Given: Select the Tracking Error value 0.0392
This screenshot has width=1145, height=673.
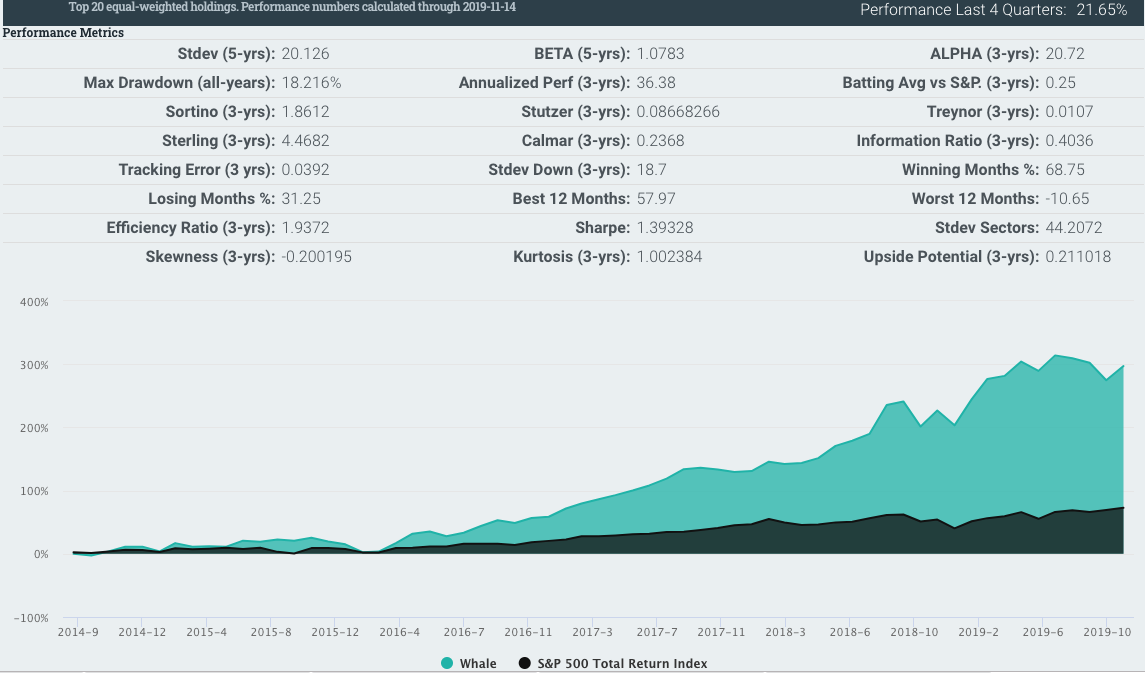Looking at the screenshot, I should click(305, 170).
